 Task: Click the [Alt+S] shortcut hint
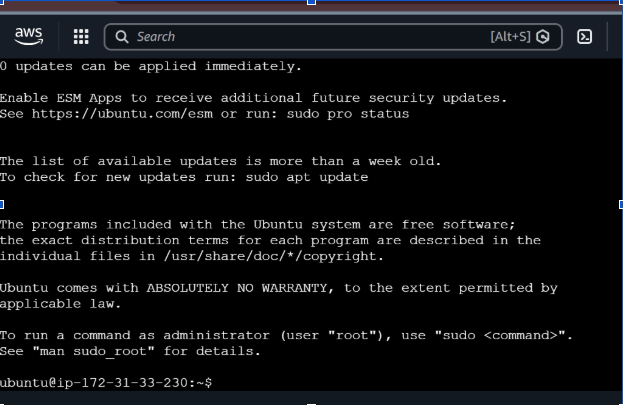point(510,37)
